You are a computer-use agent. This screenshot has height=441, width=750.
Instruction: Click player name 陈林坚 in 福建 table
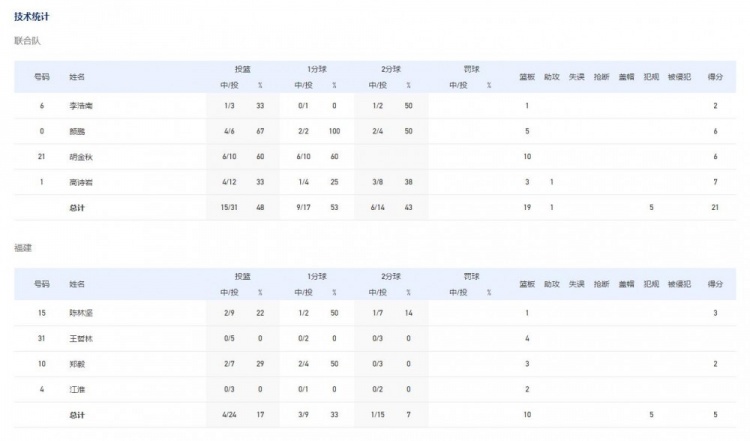tap(81, 313)
